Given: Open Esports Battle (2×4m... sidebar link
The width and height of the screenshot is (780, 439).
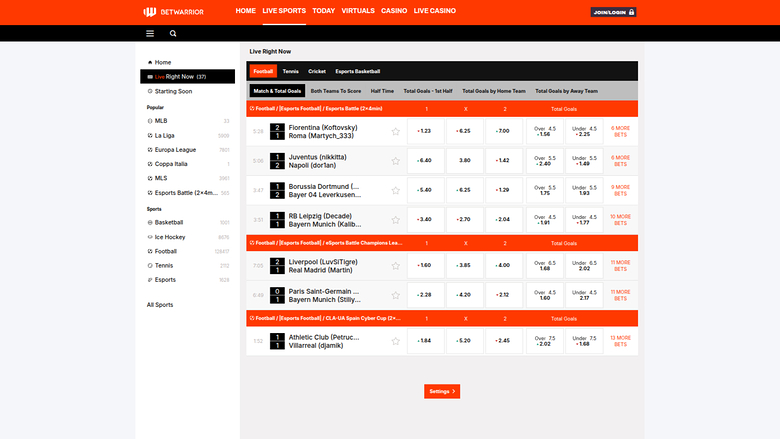Looking at the screenshot, I should [x=186, y=193].
